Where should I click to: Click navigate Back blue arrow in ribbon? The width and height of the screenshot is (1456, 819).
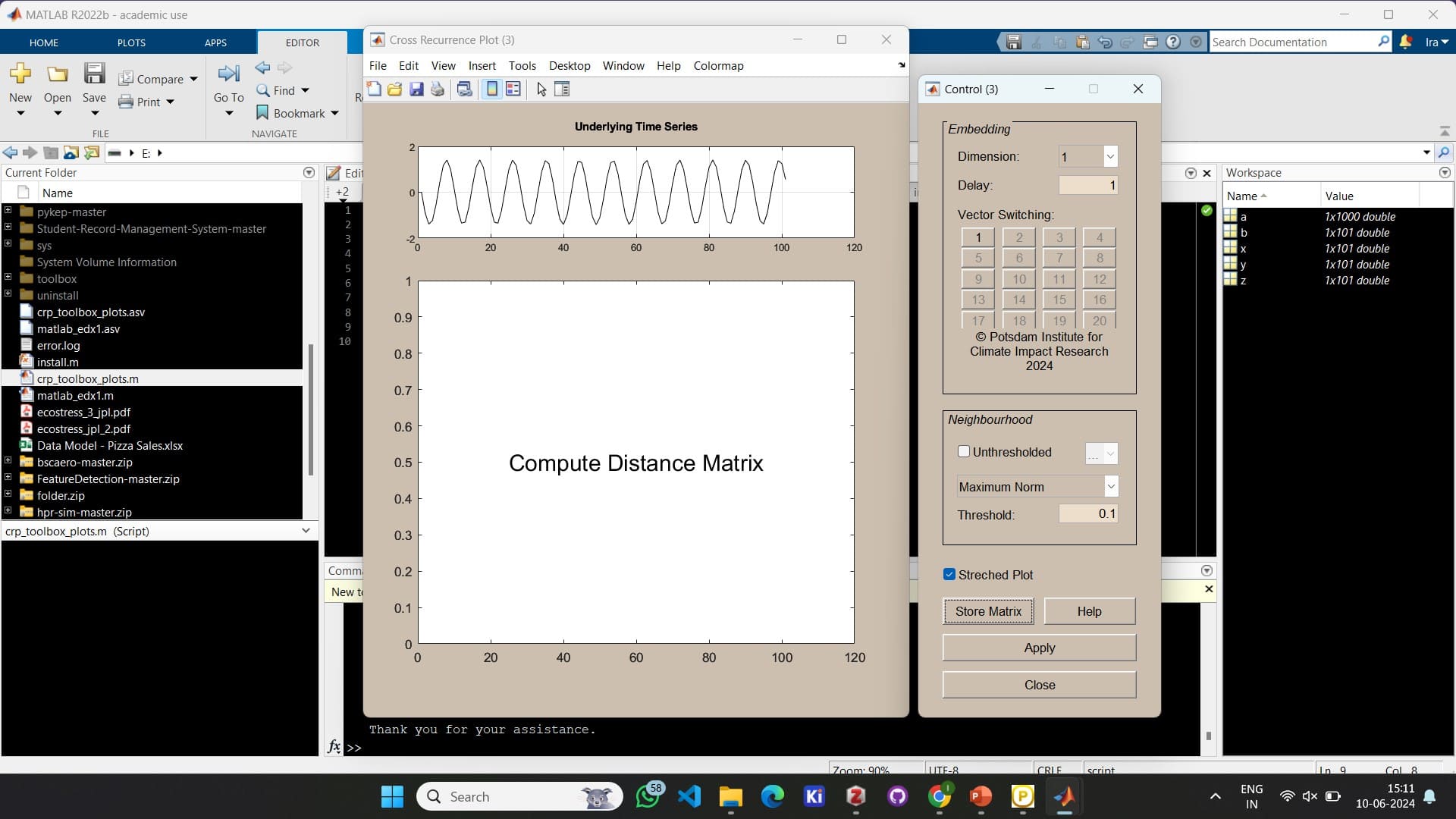(x=263, y=68)
